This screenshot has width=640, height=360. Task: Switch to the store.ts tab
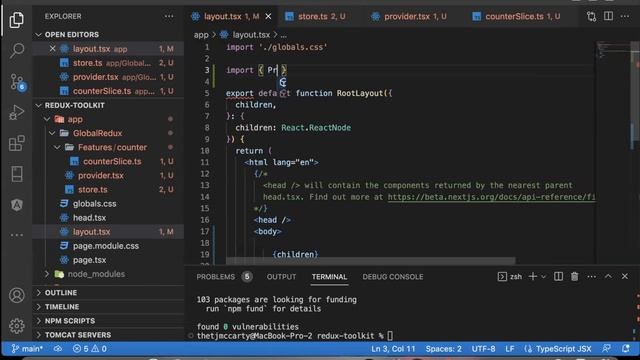point(315,16)
